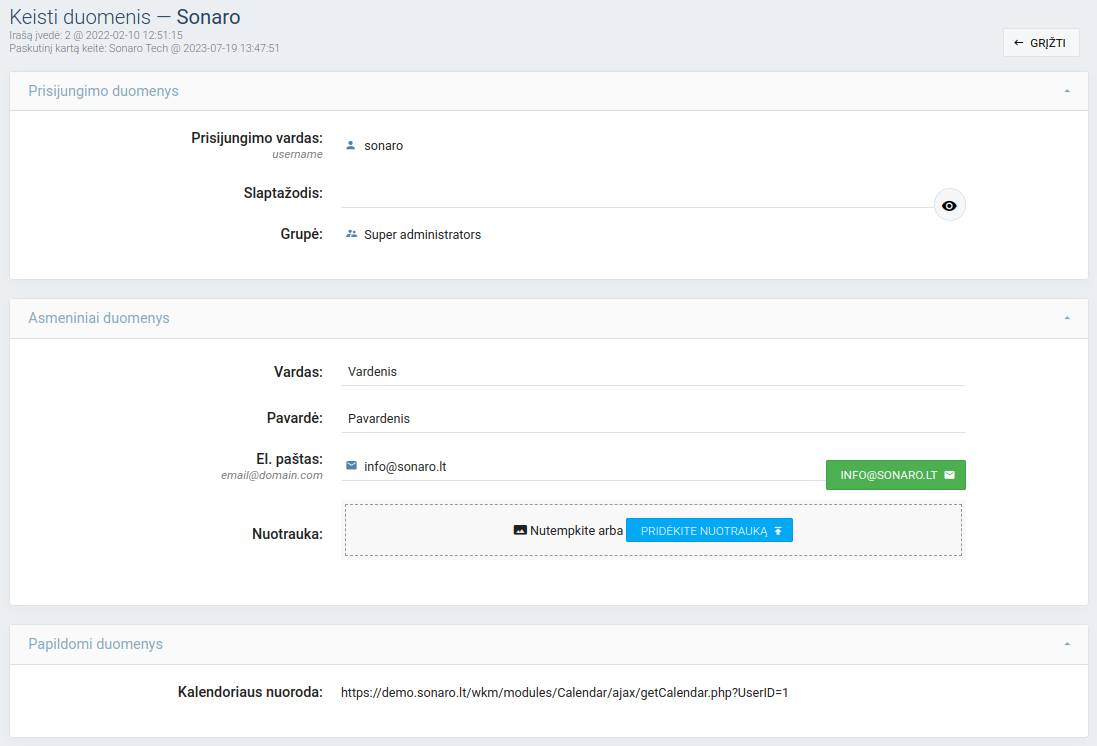The image size is (1097, 746).
Task: Click the envelope icon on green email button
Action: (949, 475)
